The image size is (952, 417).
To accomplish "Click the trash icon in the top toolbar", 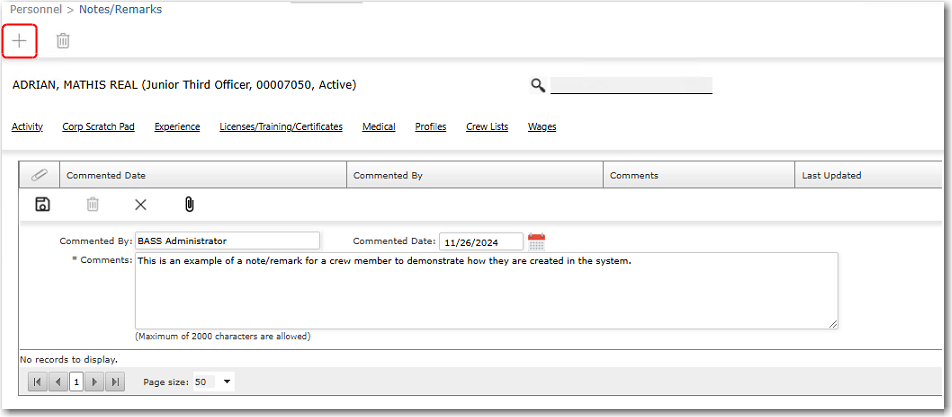I will [x=63, y=41].
